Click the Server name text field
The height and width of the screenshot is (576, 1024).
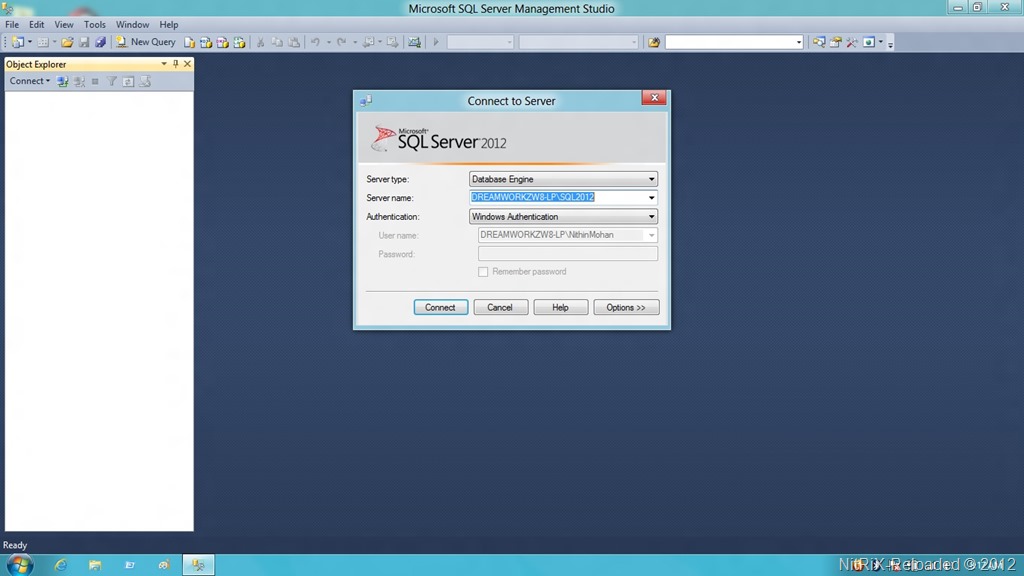(557, 198)
